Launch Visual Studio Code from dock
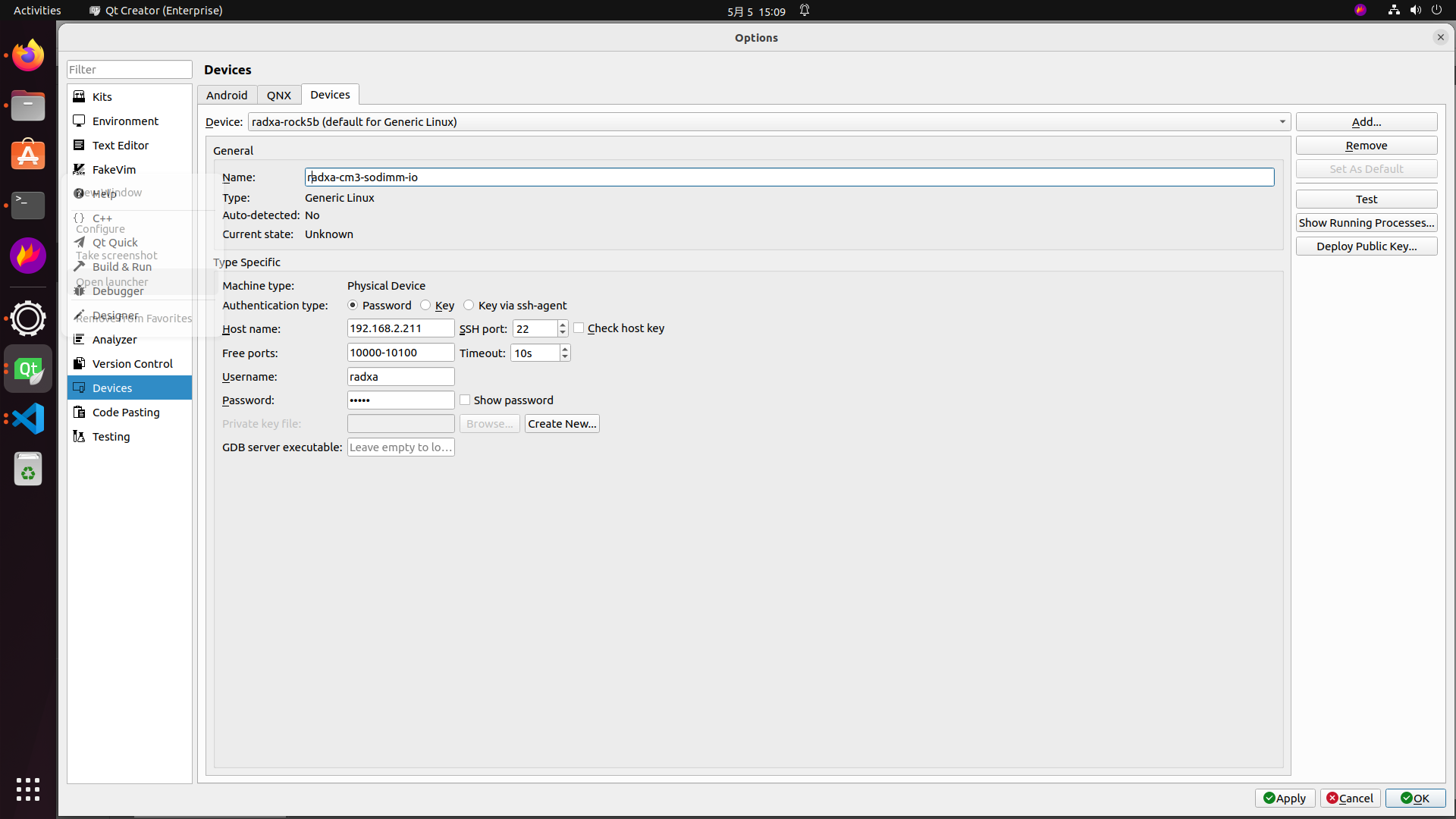The width and height of the screenshot is (1456, 819). pyautogui.click(x=28, y=419)
